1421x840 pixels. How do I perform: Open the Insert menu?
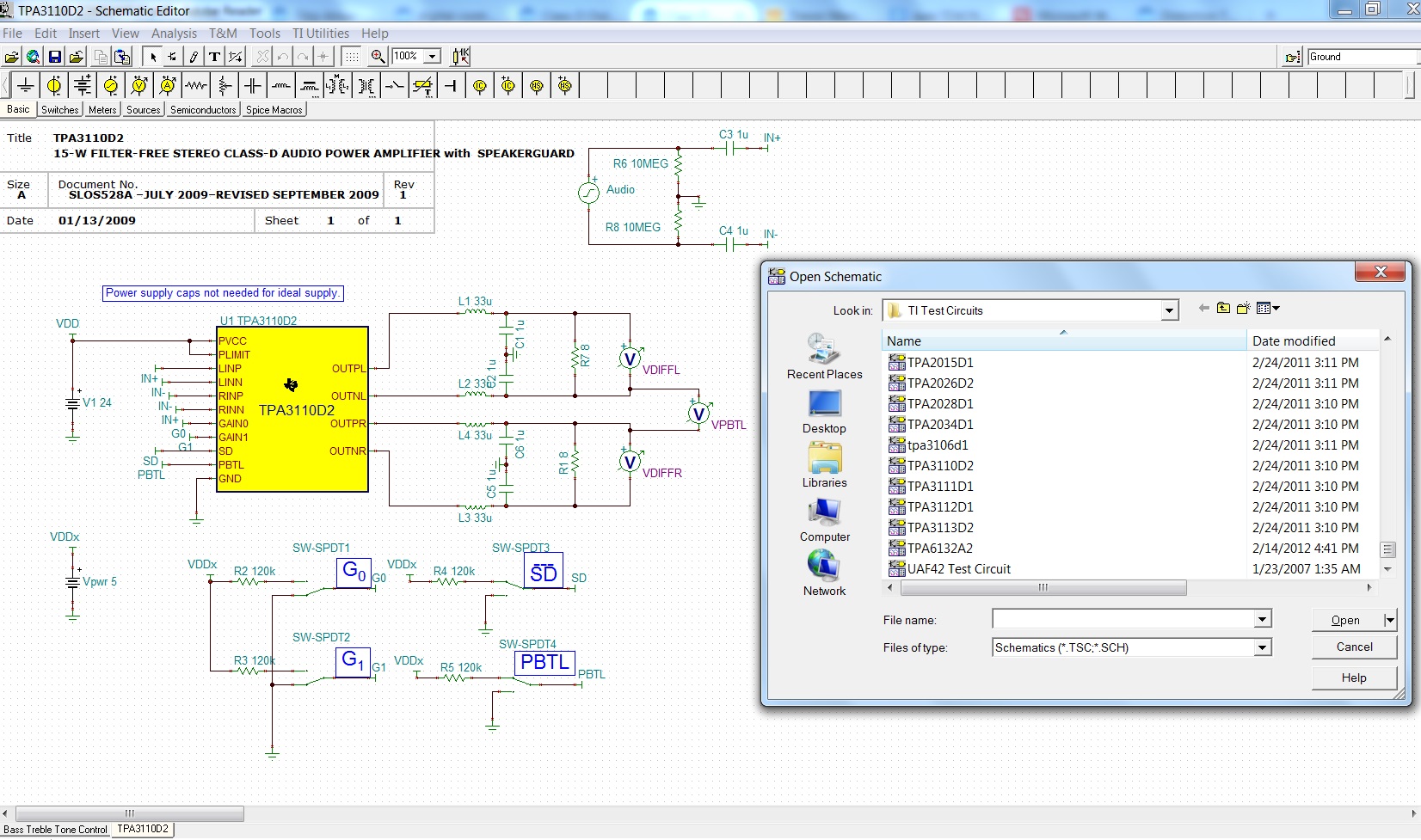pyautogui.click(x=84, y=34)
